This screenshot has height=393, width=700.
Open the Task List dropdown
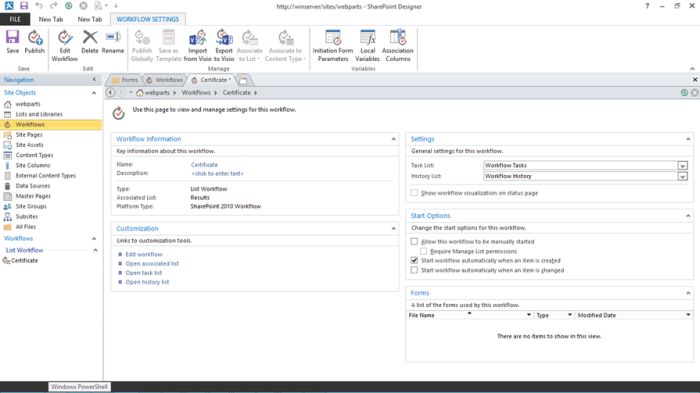coord(682,165)
